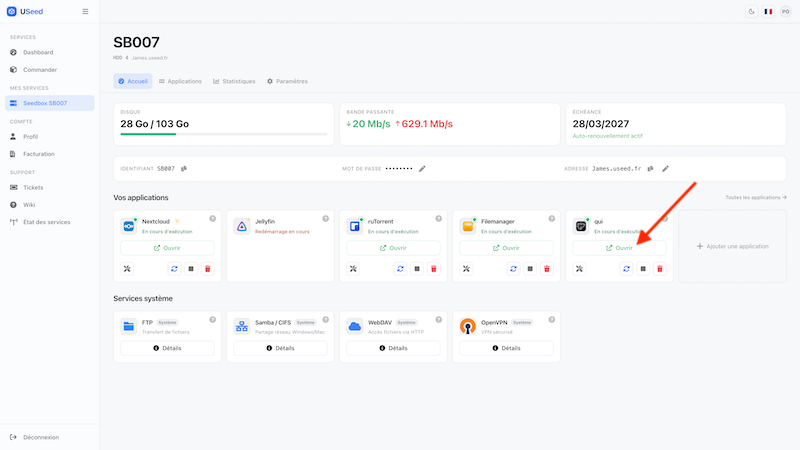
Task: Stop the qui application
Action: [643, 269]
